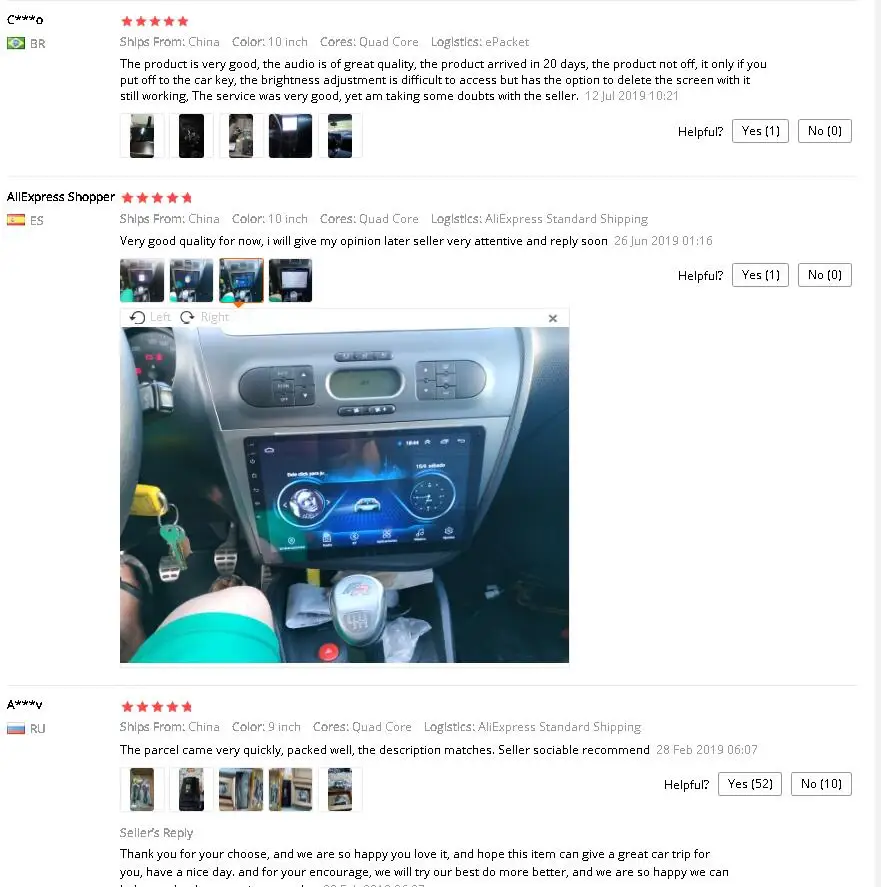The height and width of the screenshot is (887, 881).
Task: Click the Russia flag icon beside RU
Action: coord(16,729)
